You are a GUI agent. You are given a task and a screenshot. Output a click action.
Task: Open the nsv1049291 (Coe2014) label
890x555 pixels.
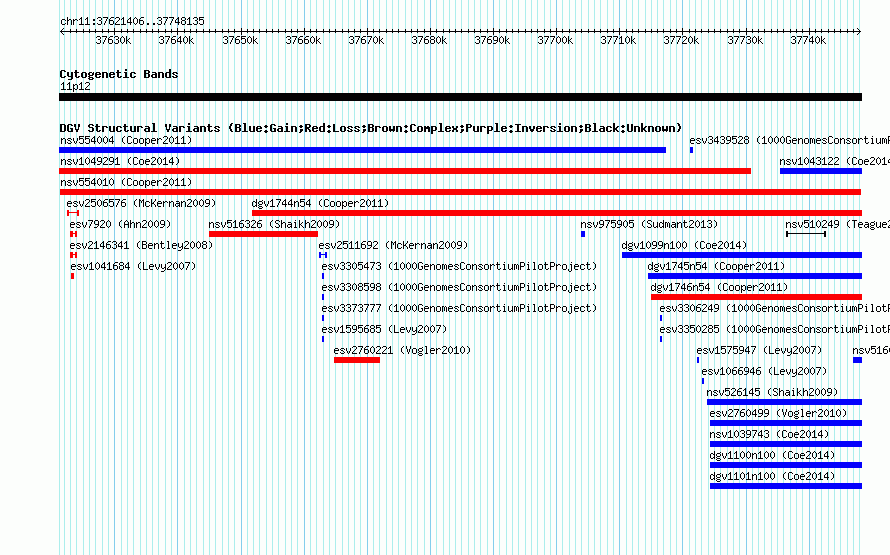pyautogui.click(x=120, y=161)
